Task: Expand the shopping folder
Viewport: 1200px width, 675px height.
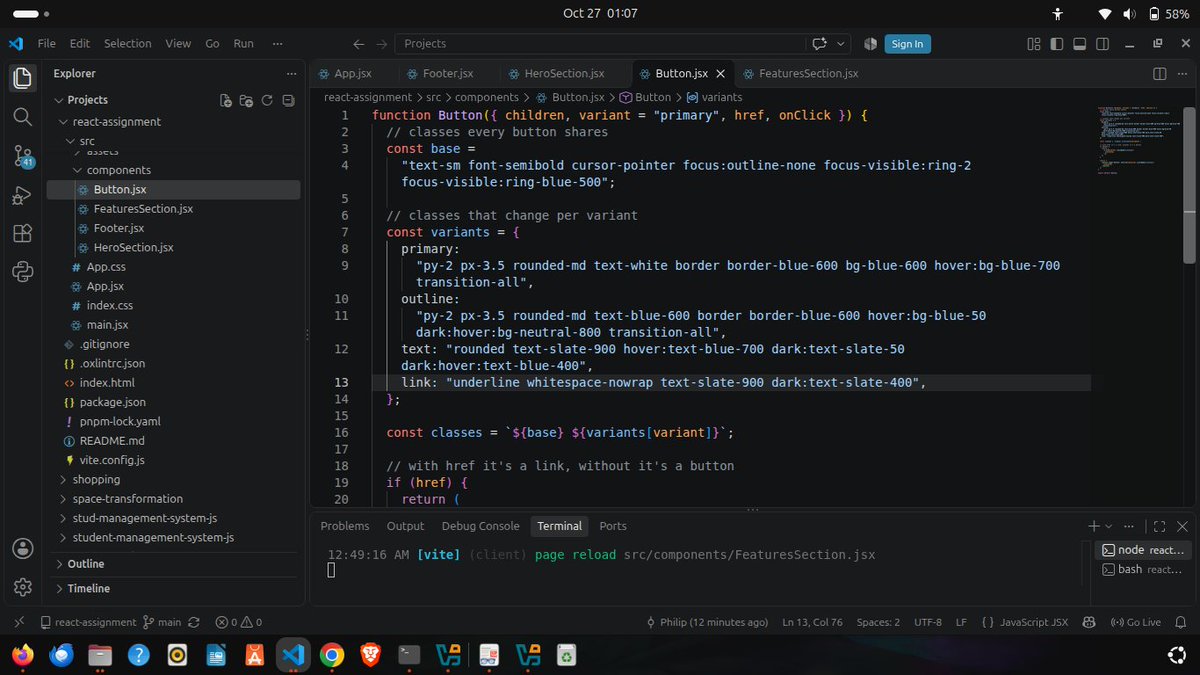Action: (96, 480)
